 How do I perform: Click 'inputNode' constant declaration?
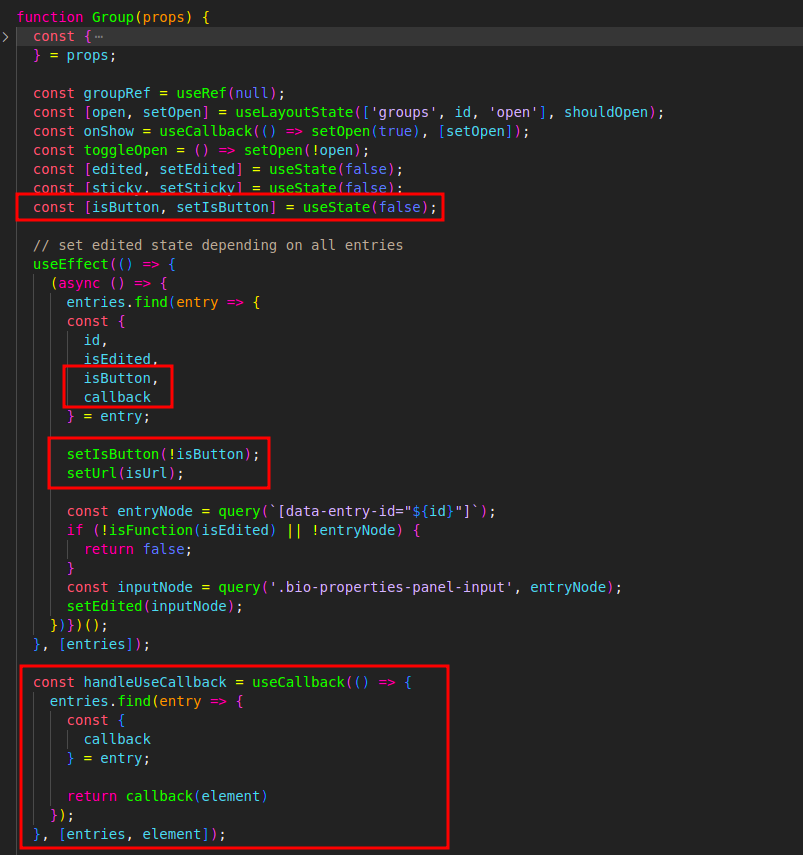[155, 587]
